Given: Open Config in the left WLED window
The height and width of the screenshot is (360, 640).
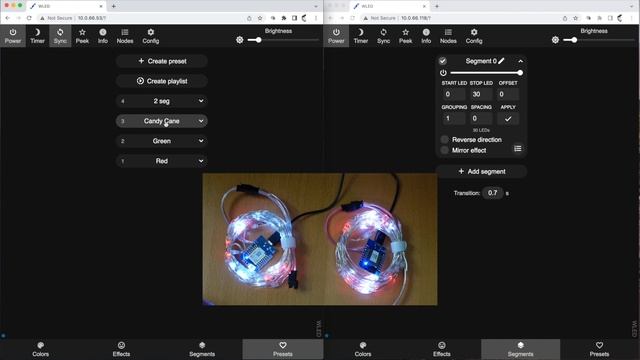Looking at the screenshot, I should (x=151, y=36).
